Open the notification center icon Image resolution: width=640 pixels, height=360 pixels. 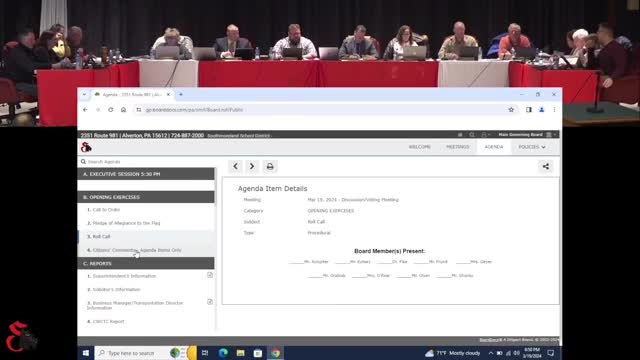point(551,353)
